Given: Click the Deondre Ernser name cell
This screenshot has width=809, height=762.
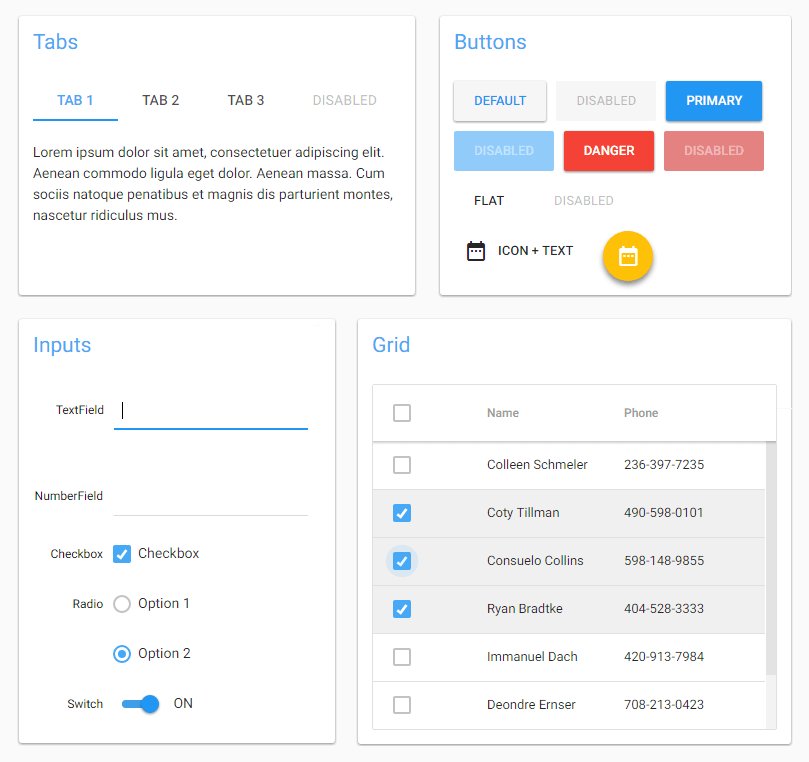Looking at the screenshot, I should click(x=531, y=705).
